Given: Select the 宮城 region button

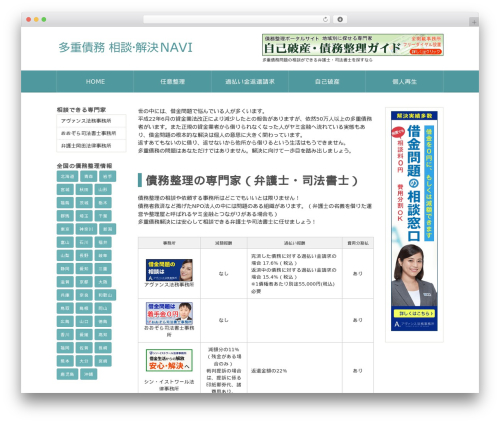Looking at the screenshot, I should point(65,189).
